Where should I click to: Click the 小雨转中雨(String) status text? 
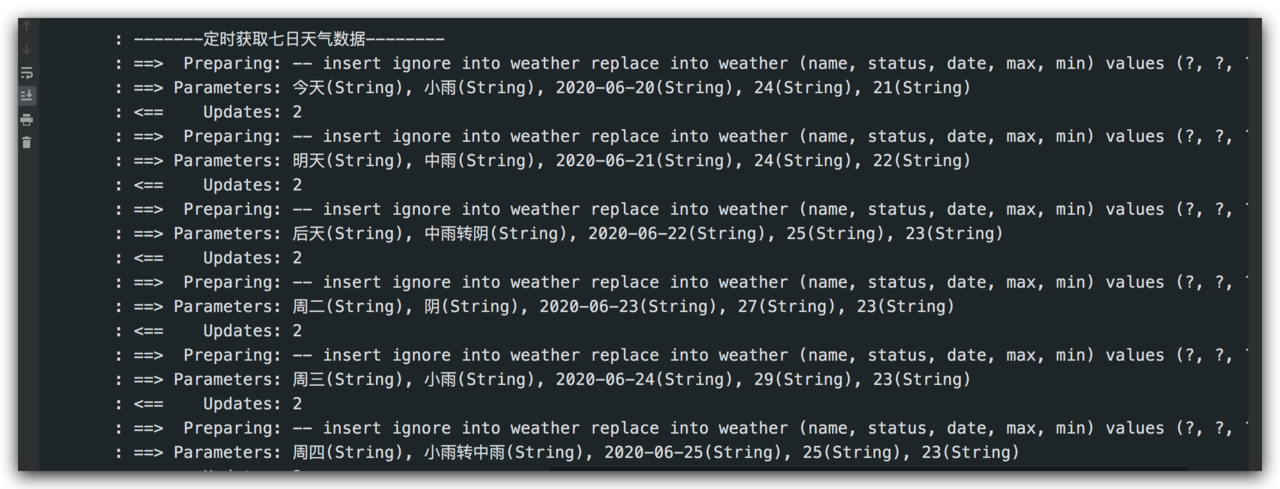(506, 453)
